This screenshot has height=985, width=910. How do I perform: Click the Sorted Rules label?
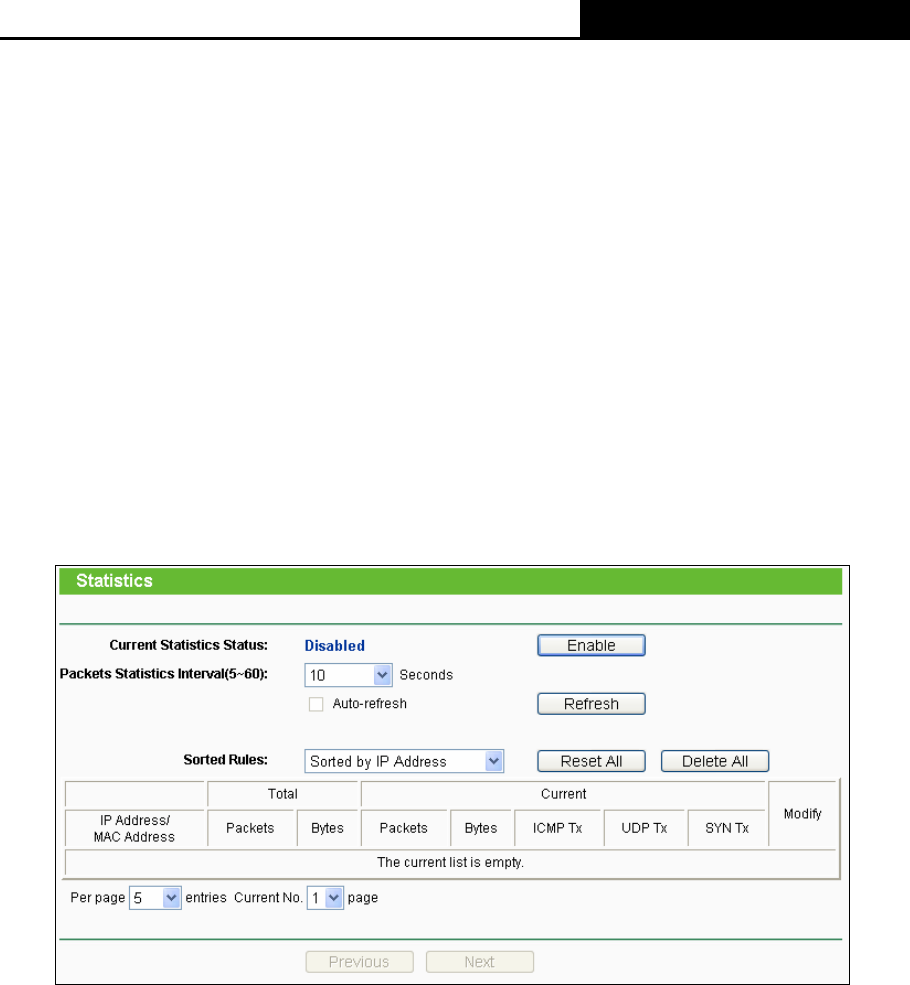225,759
